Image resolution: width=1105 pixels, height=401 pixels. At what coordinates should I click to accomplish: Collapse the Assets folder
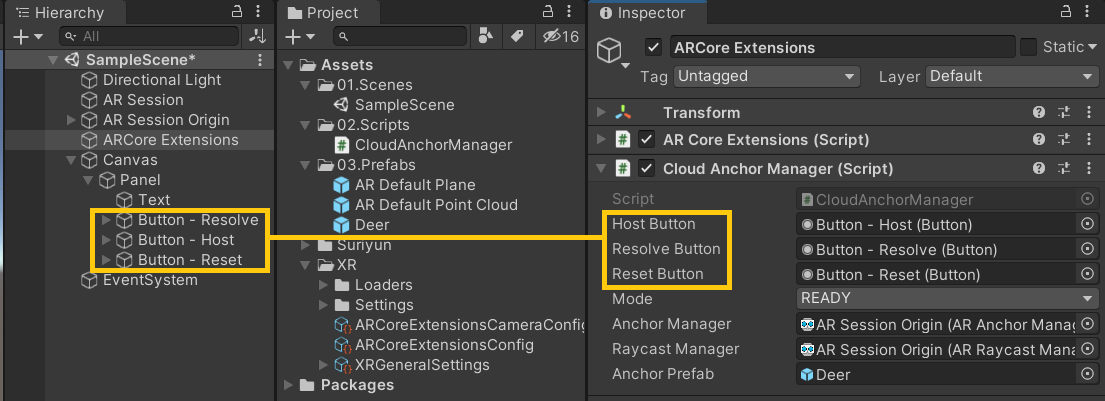(288, 65)
